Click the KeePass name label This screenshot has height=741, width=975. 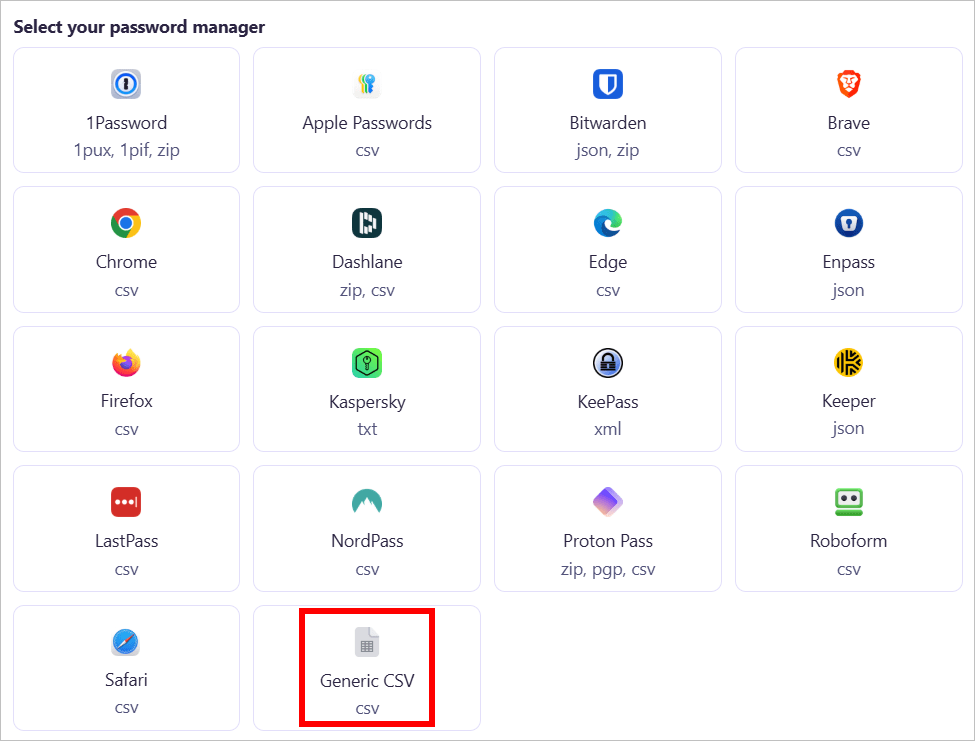coord(608,402)
